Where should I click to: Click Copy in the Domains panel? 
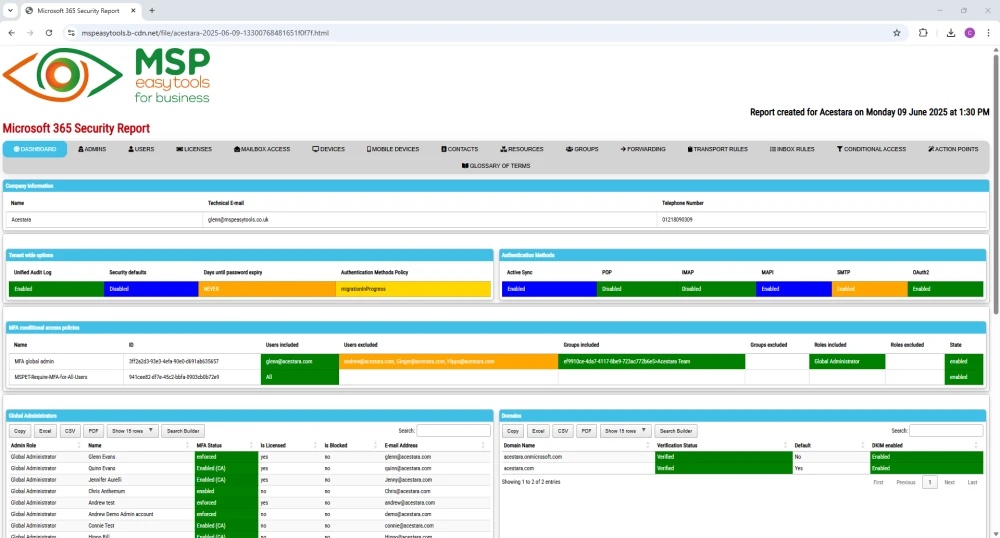pyautogui.click(x=513, y=431)
